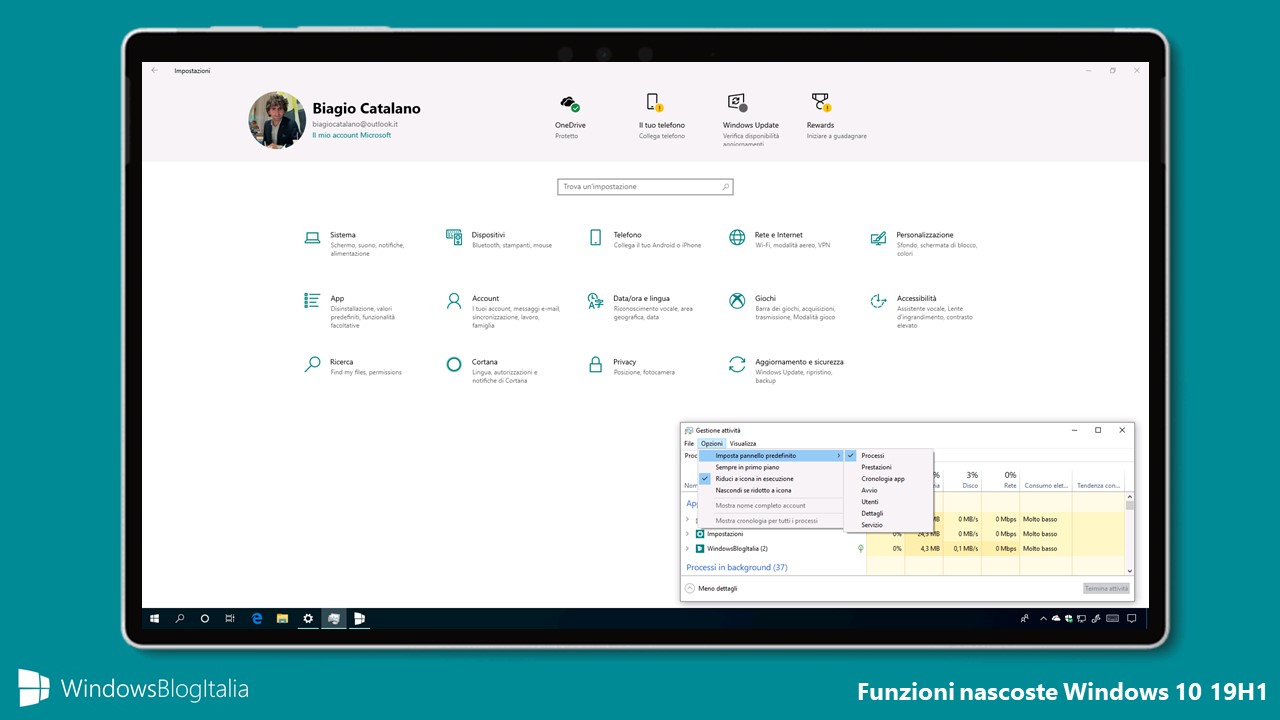Open Aggiornamento e sicurezza settings
1280x720 pixels.
pos(786,371)
